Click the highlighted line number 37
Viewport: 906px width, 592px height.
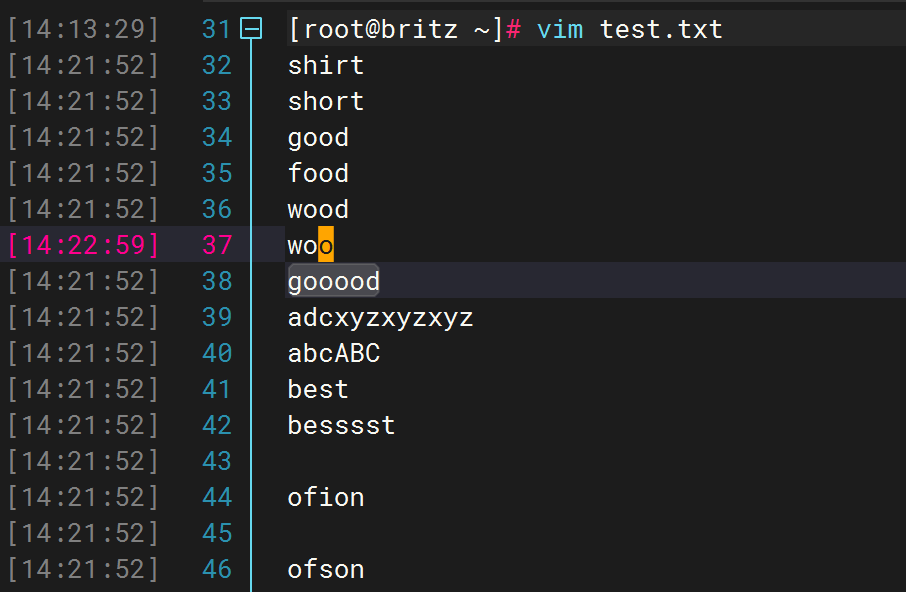point(217,245)
